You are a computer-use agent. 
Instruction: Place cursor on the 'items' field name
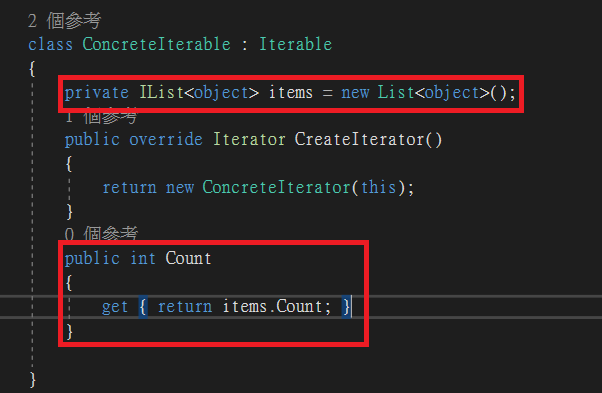pos(291,92)
